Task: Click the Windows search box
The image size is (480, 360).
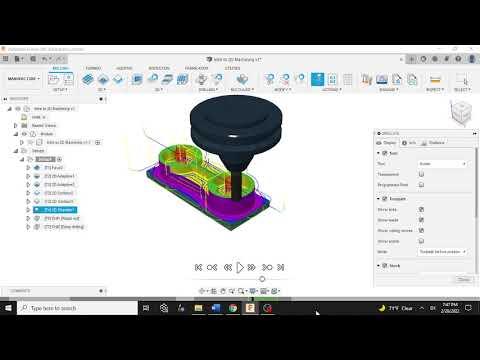Action: 77,308
